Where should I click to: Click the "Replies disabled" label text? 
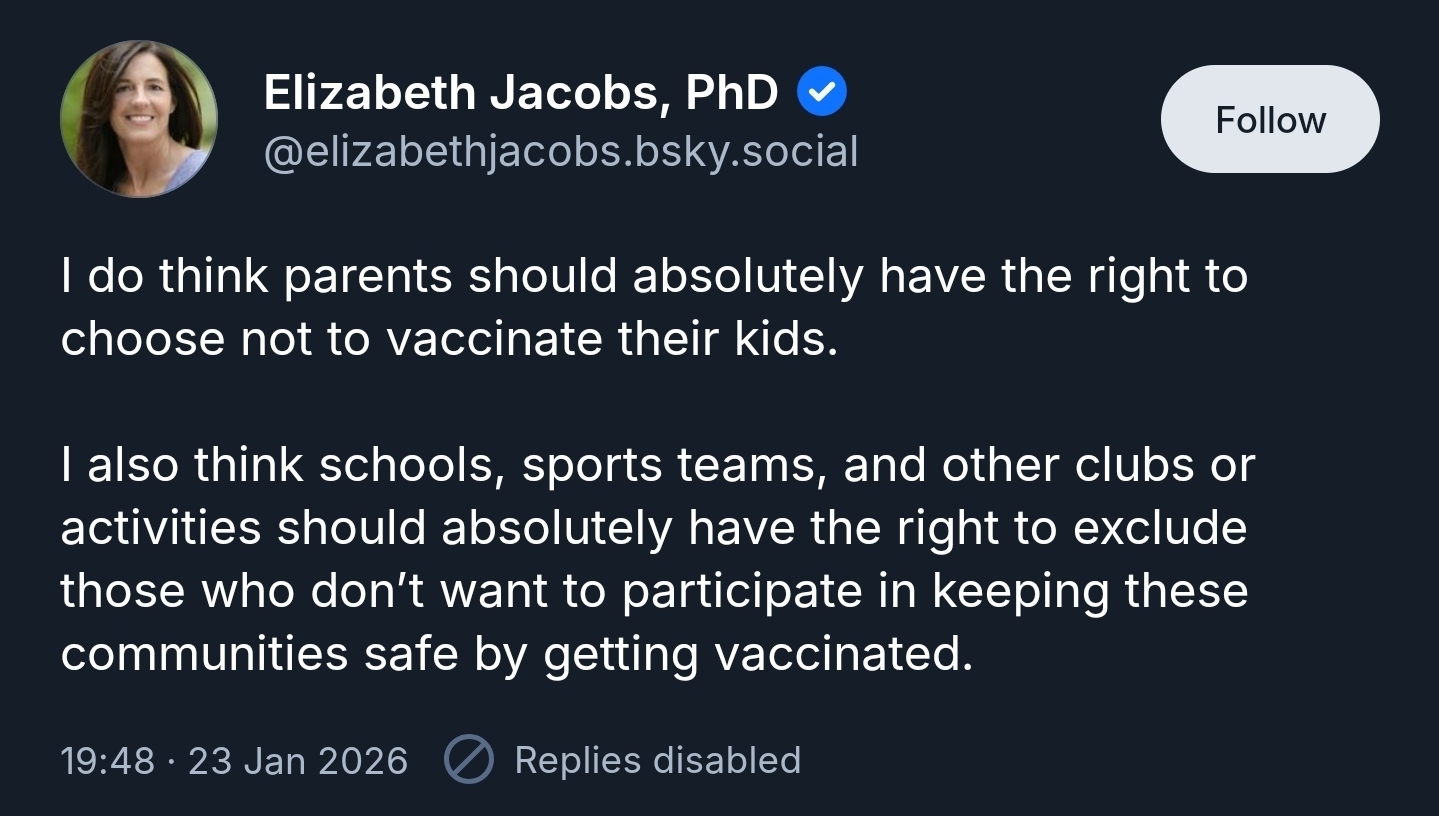click(657, 760)
